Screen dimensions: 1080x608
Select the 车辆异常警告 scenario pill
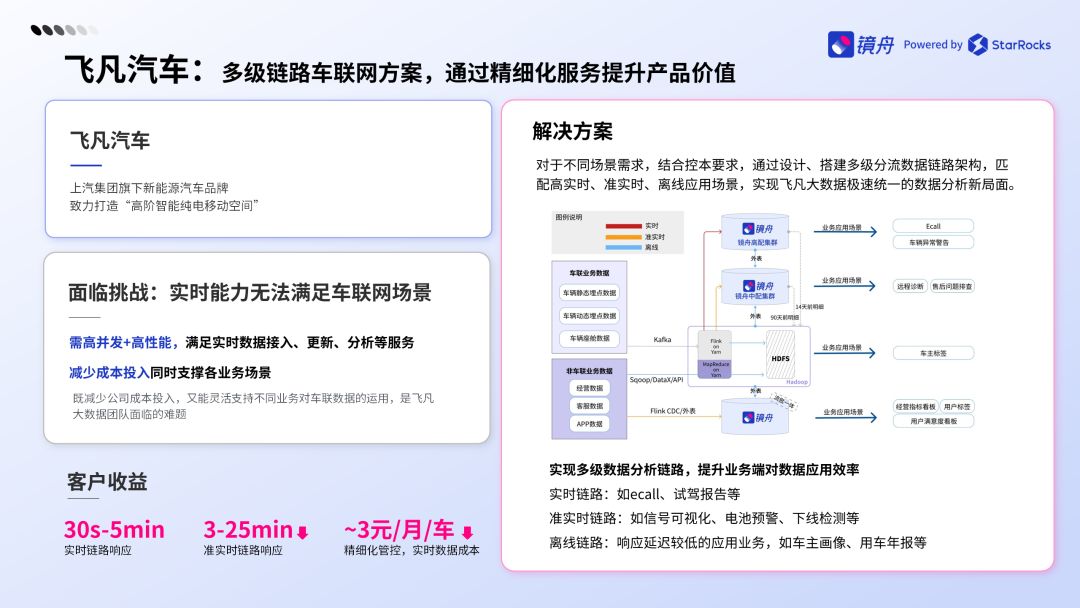coord(933,242)
